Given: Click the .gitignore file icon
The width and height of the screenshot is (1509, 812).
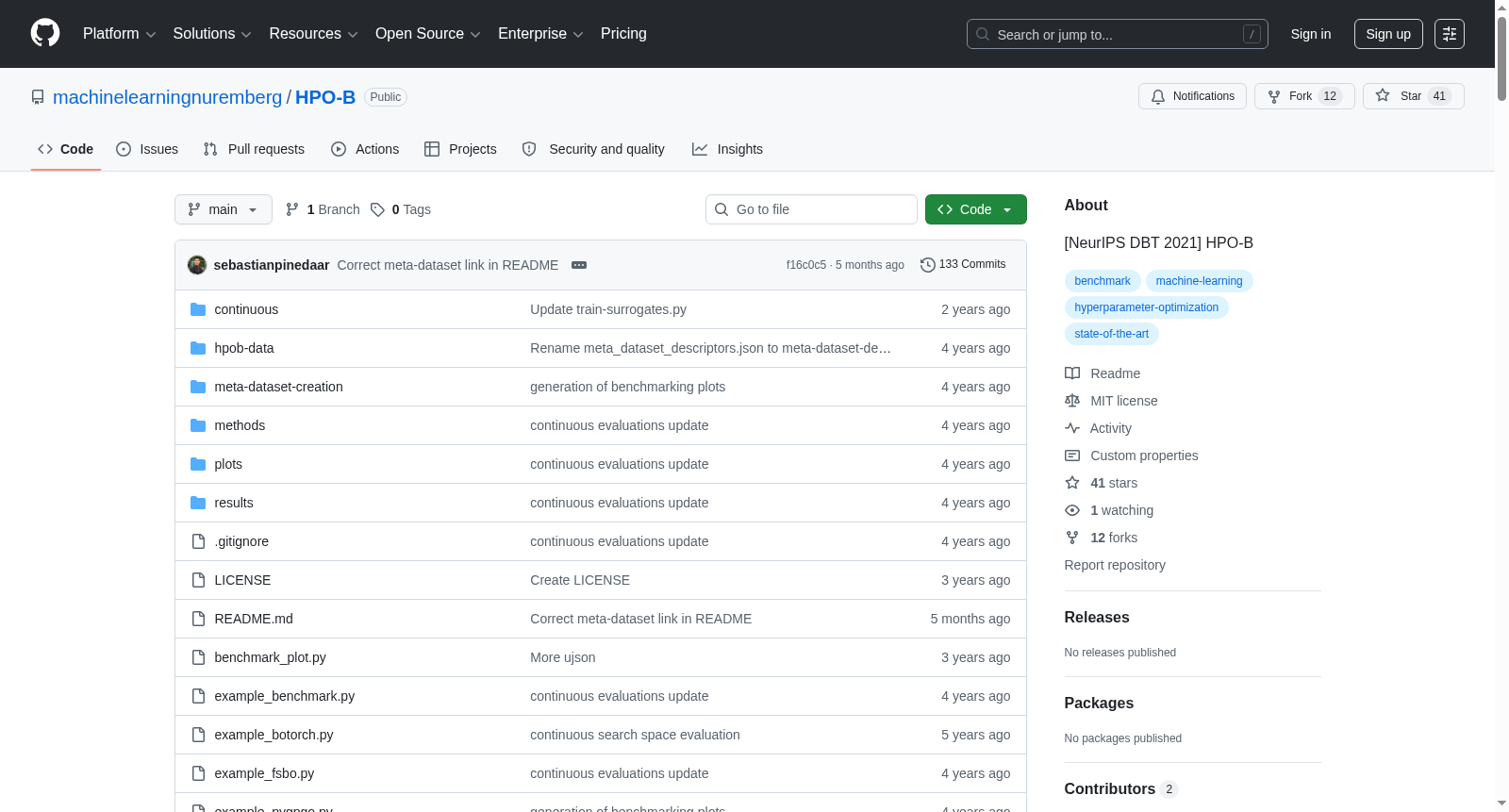Looking at the screenshot, I should coord(198,541).
